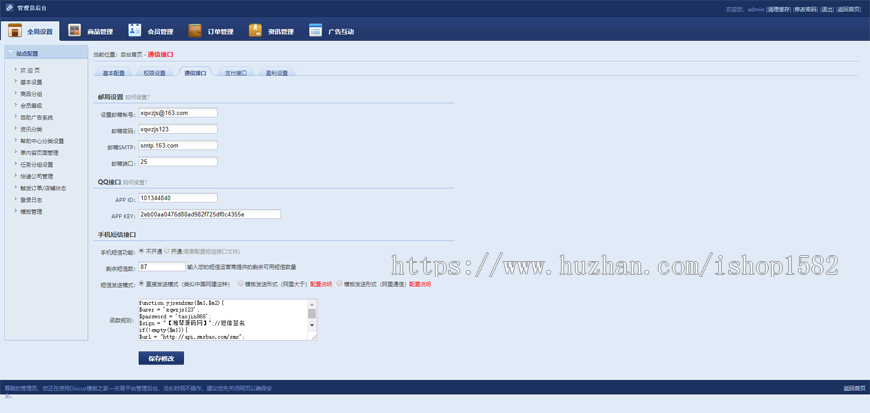Open 登录日志 in the sidebar
This screenshot has width=870, height=413.
coord(31,200)
